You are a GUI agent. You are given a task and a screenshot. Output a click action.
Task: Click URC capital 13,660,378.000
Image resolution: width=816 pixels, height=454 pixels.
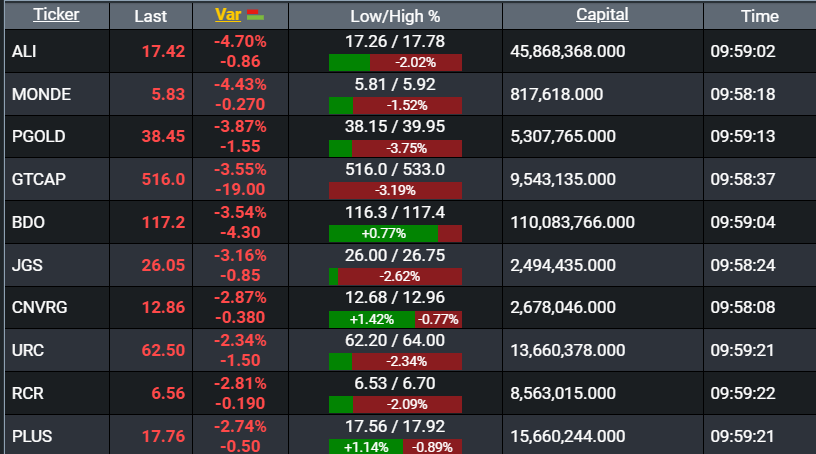[x=568, y=350]
